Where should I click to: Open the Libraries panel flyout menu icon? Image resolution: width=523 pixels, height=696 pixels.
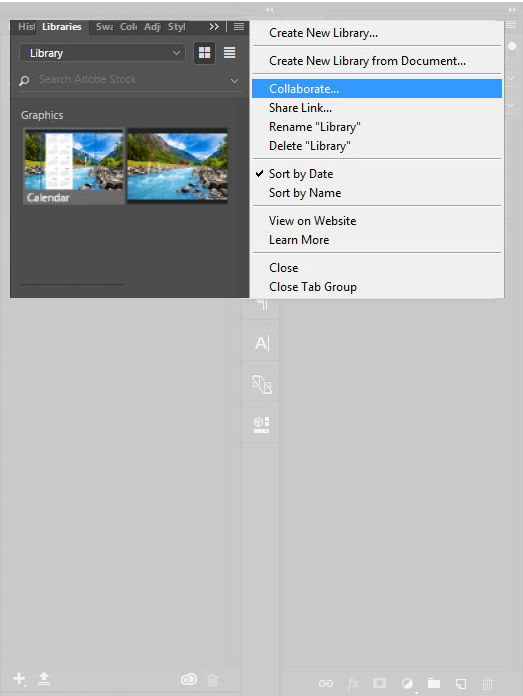click(x=239, y=27)
